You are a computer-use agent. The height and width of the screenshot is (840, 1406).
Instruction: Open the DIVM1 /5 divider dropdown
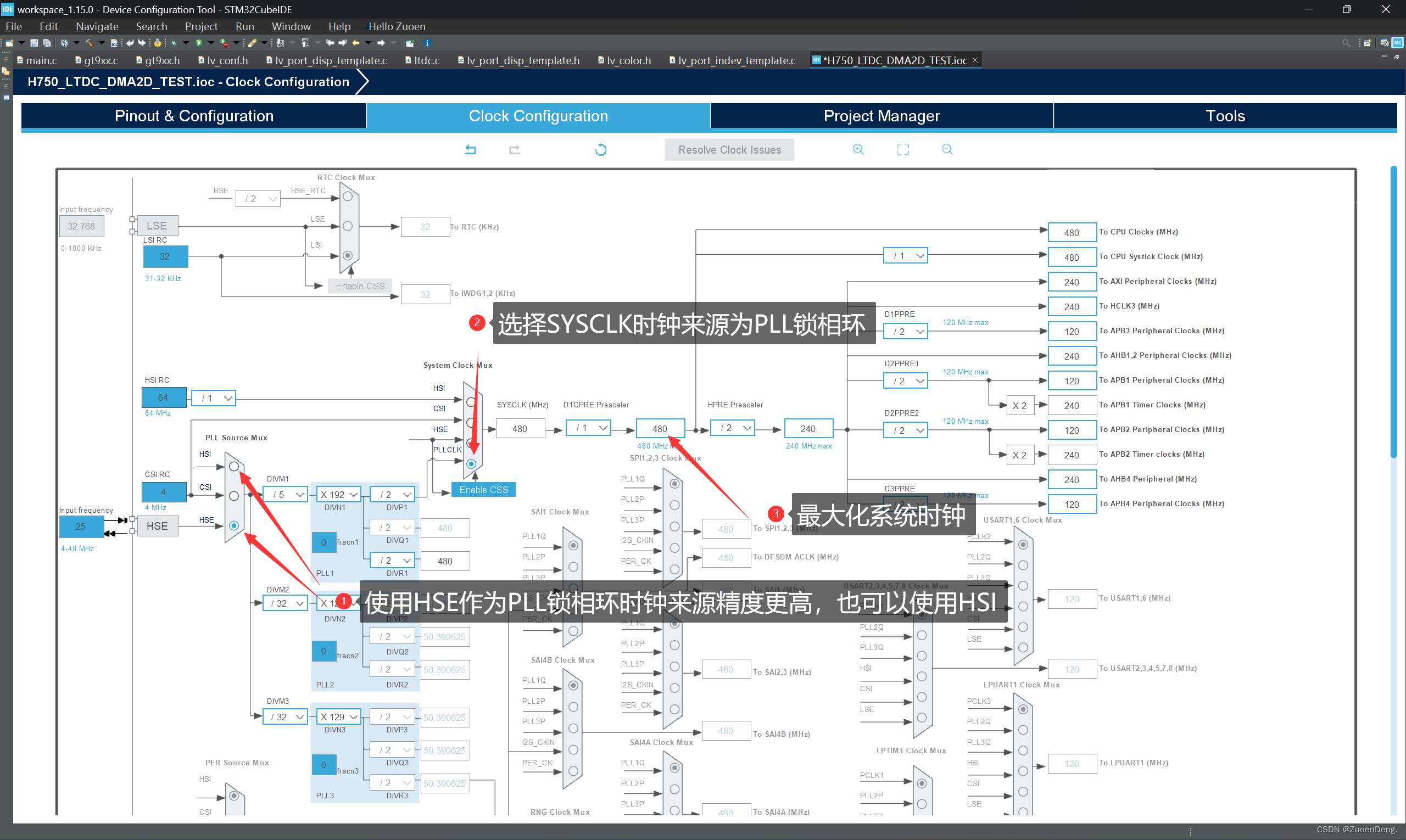coord(286,495)
